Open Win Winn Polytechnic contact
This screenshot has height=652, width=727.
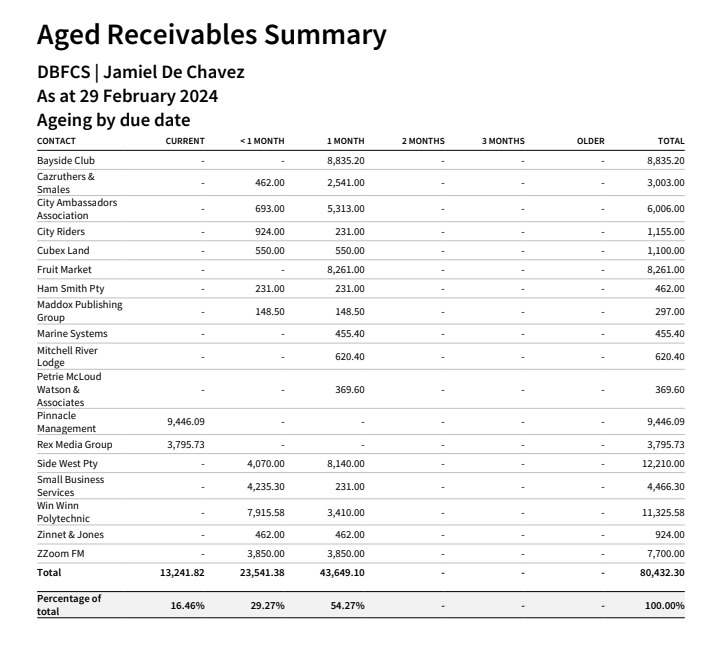[x=63, y=512]
